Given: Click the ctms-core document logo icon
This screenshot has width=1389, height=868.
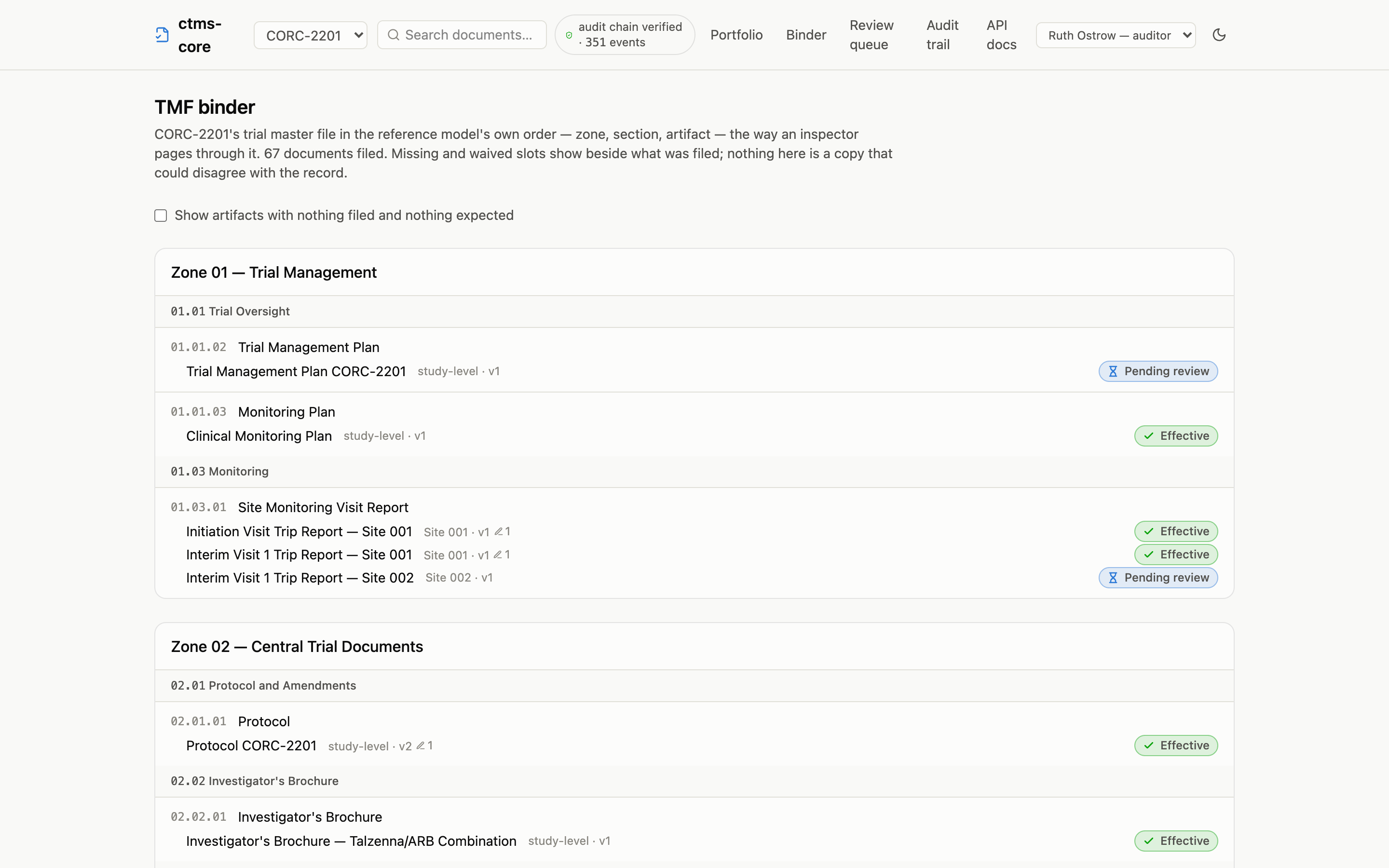Looking at the screenshot, I should (x=162, y=35).
